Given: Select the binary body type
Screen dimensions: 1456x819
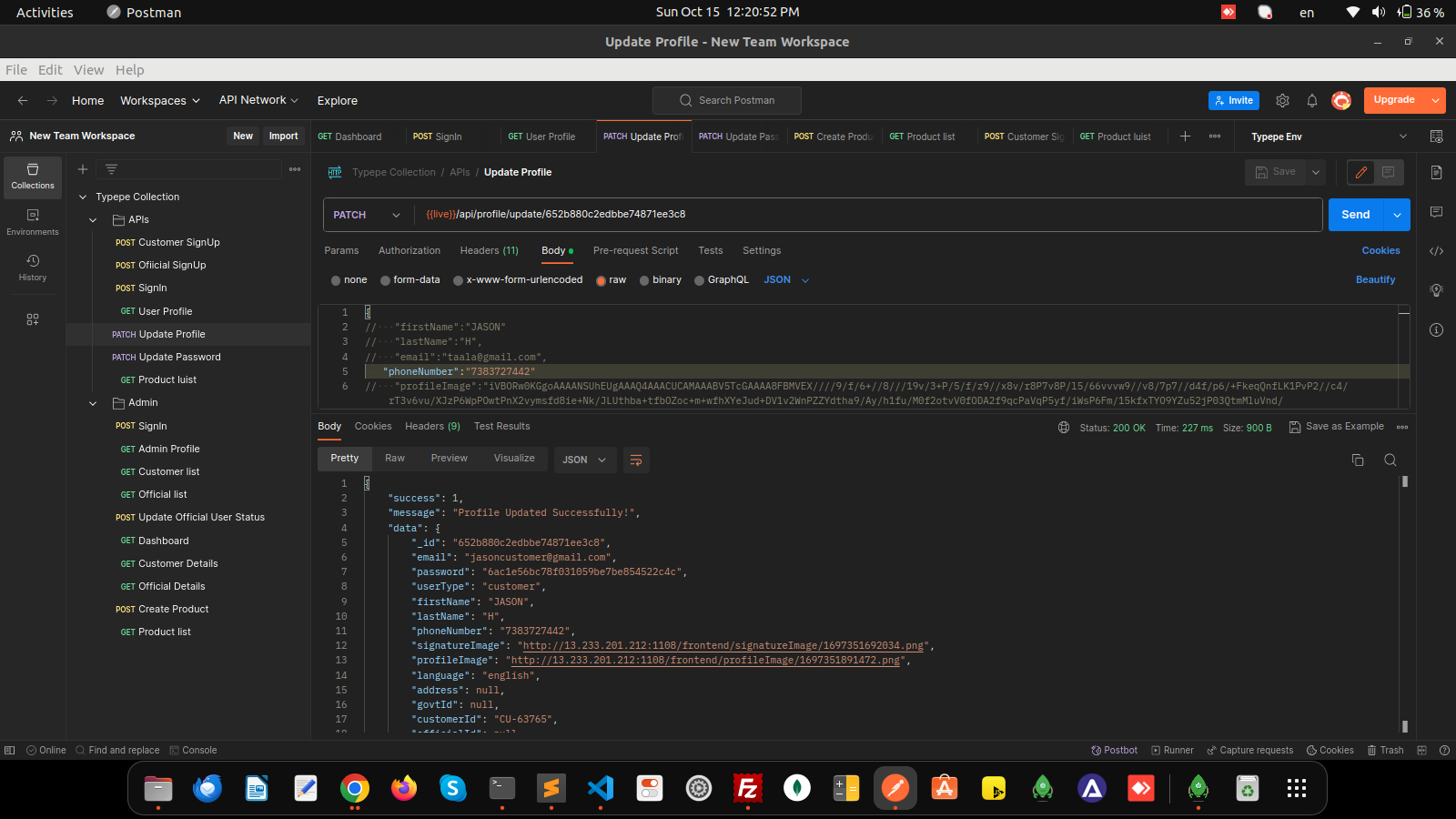Looking at the screenshot, I should 661,280.
